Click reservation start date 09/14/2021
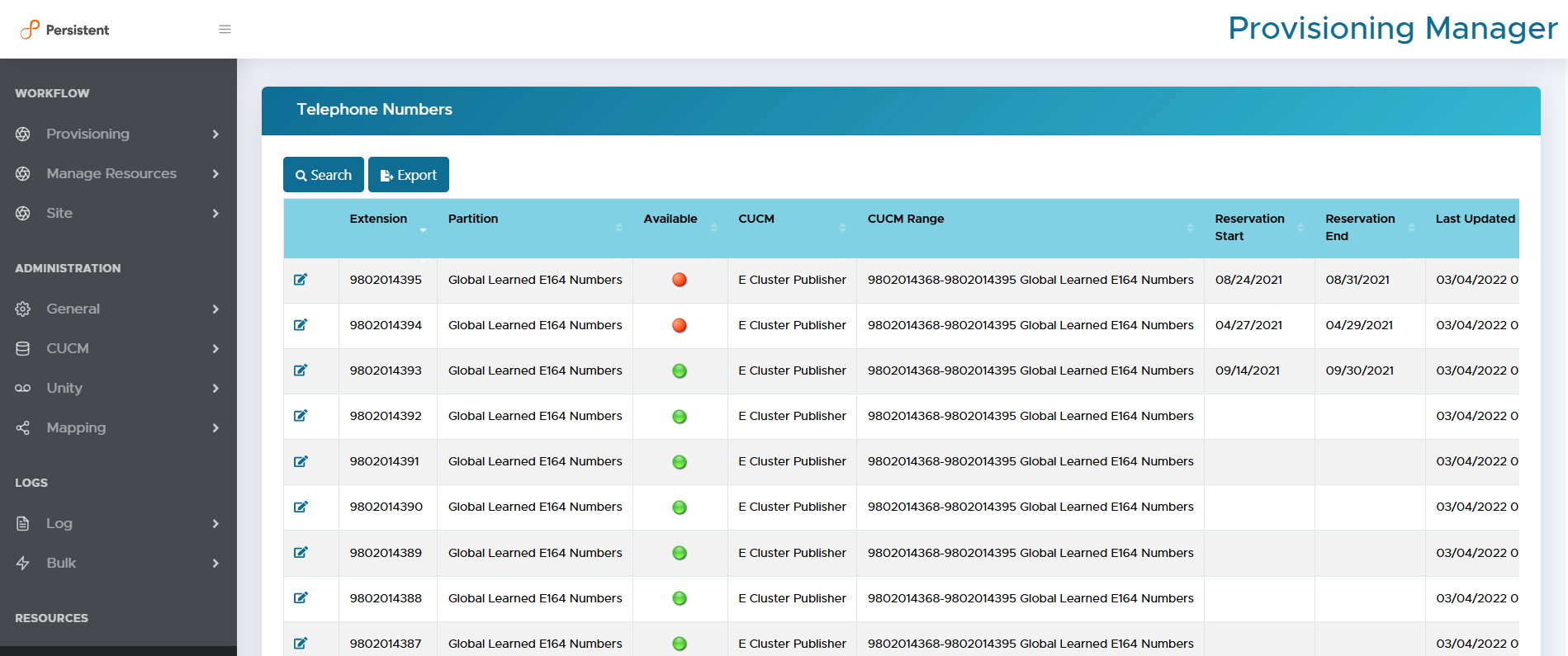Screen dimensions: 1568x656 click(x=1248, y=370)
